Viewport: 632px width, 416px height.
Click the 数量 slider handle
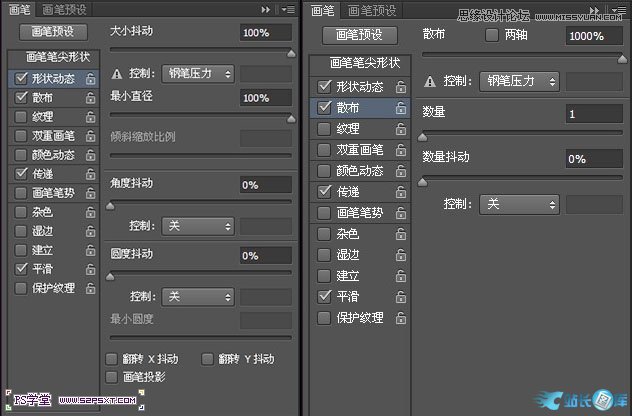[422, 137]
